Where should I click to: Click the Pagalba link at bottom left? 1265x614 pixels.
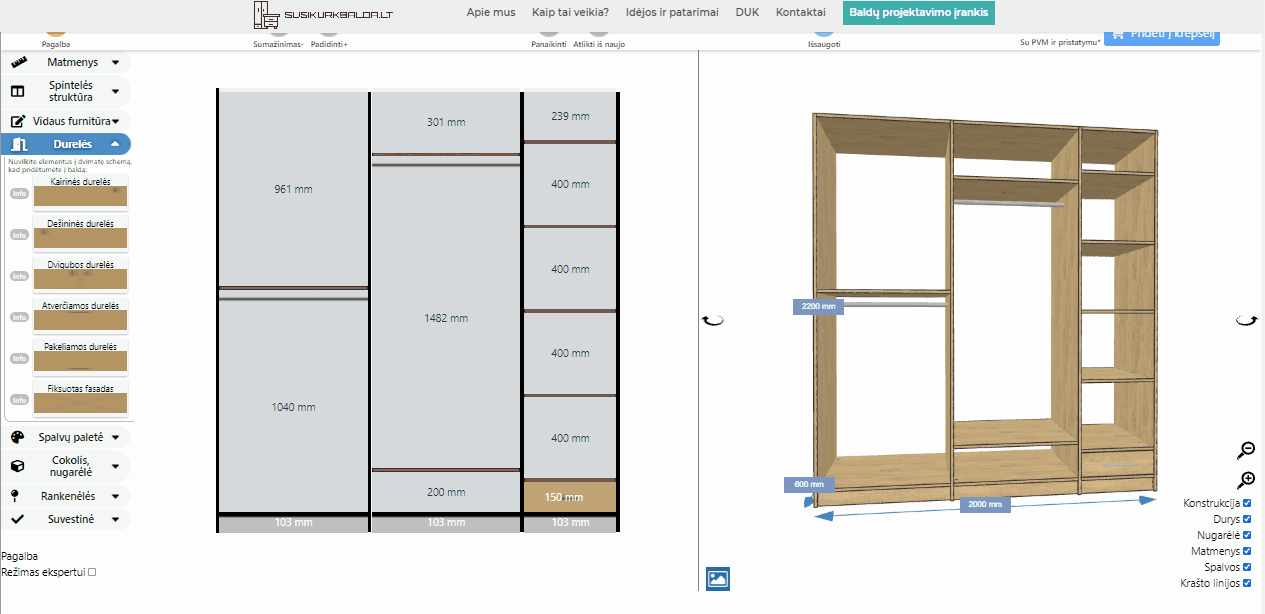click(x=21, y=555)
